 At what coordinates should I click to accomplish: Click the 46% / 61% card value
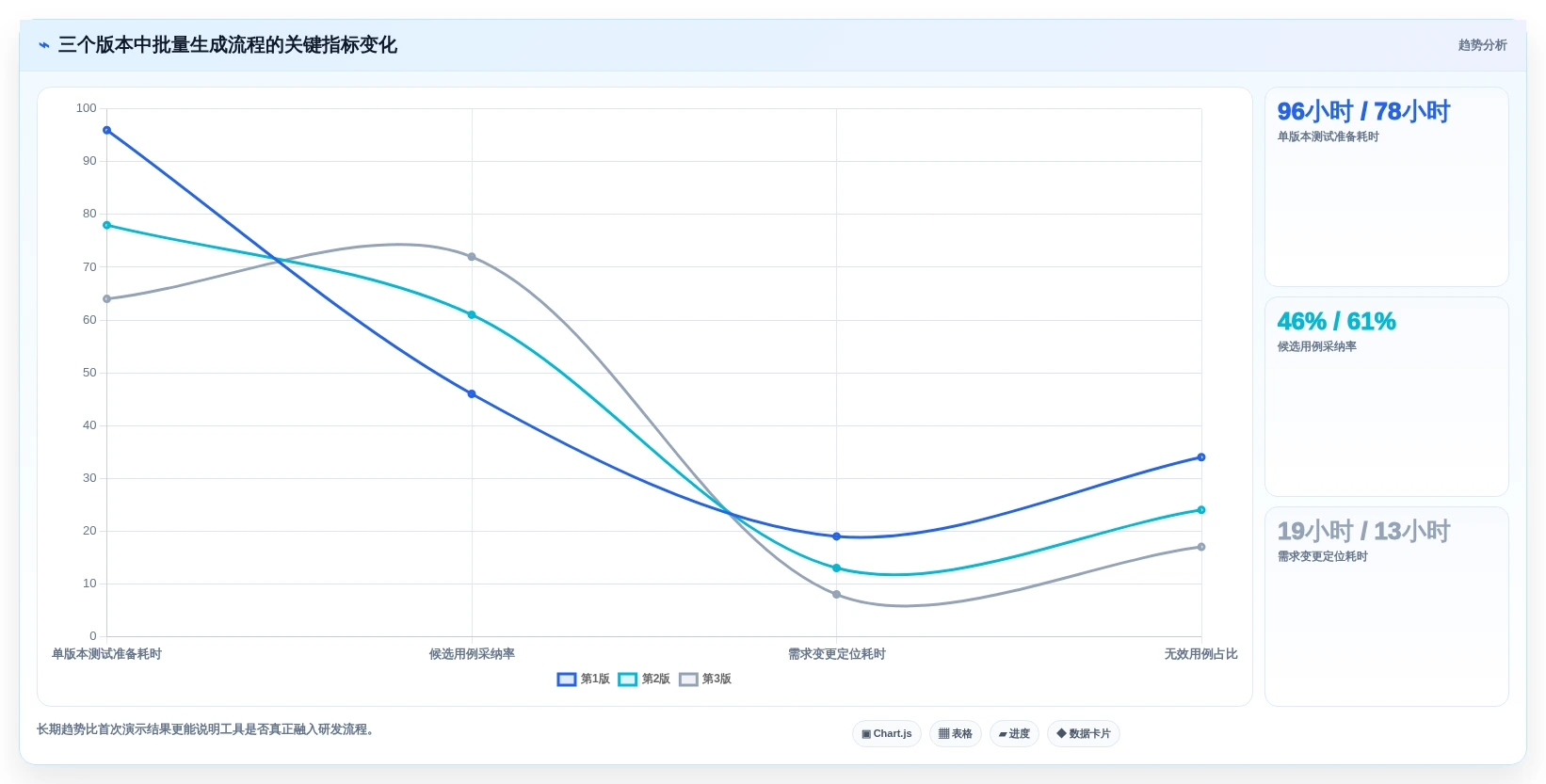1336,322
